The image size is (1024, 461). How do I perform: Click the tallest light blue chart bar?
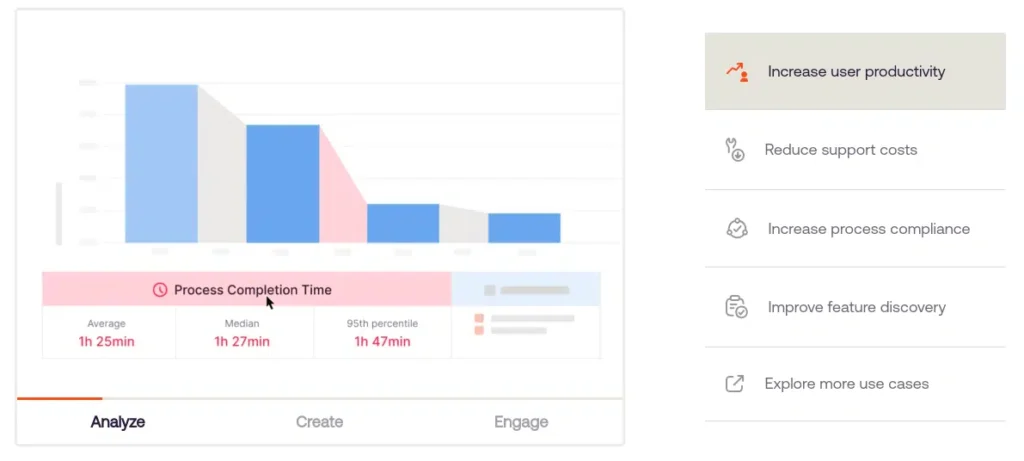pyautogui.click(x=161, y=163)
